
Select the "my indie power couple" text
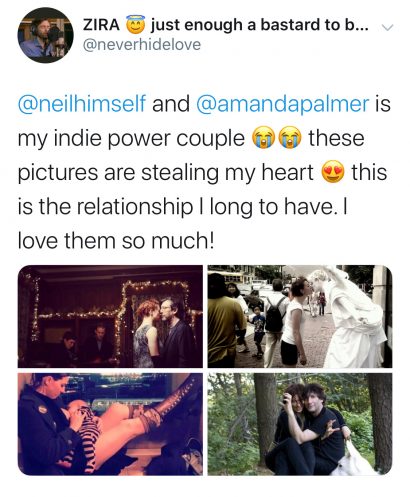tap(131, 139)
